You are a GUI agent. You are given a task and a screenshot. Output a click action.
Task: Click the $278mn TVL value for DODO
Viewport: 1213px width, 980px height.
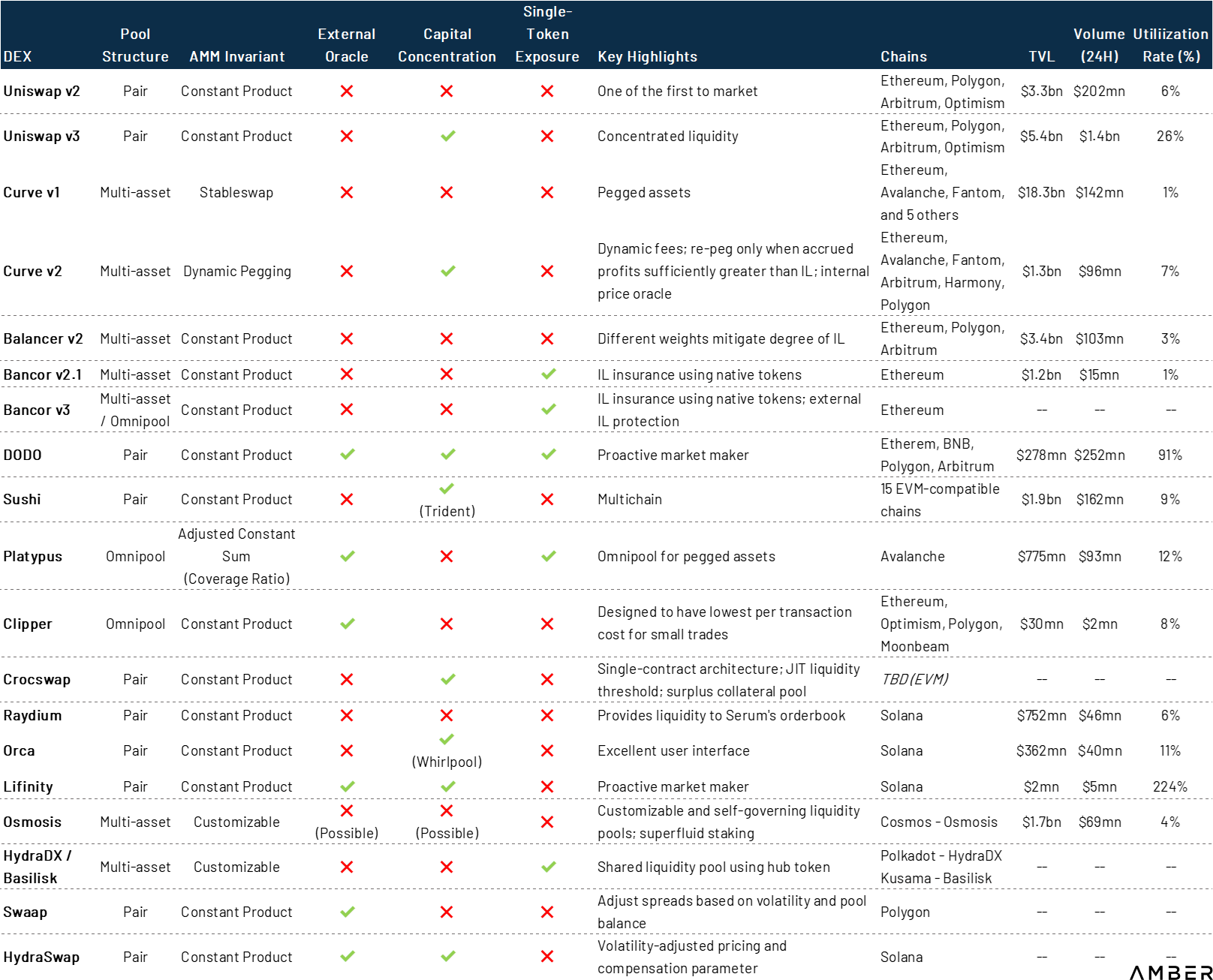pyautogui.click(x=1041, y=455)
